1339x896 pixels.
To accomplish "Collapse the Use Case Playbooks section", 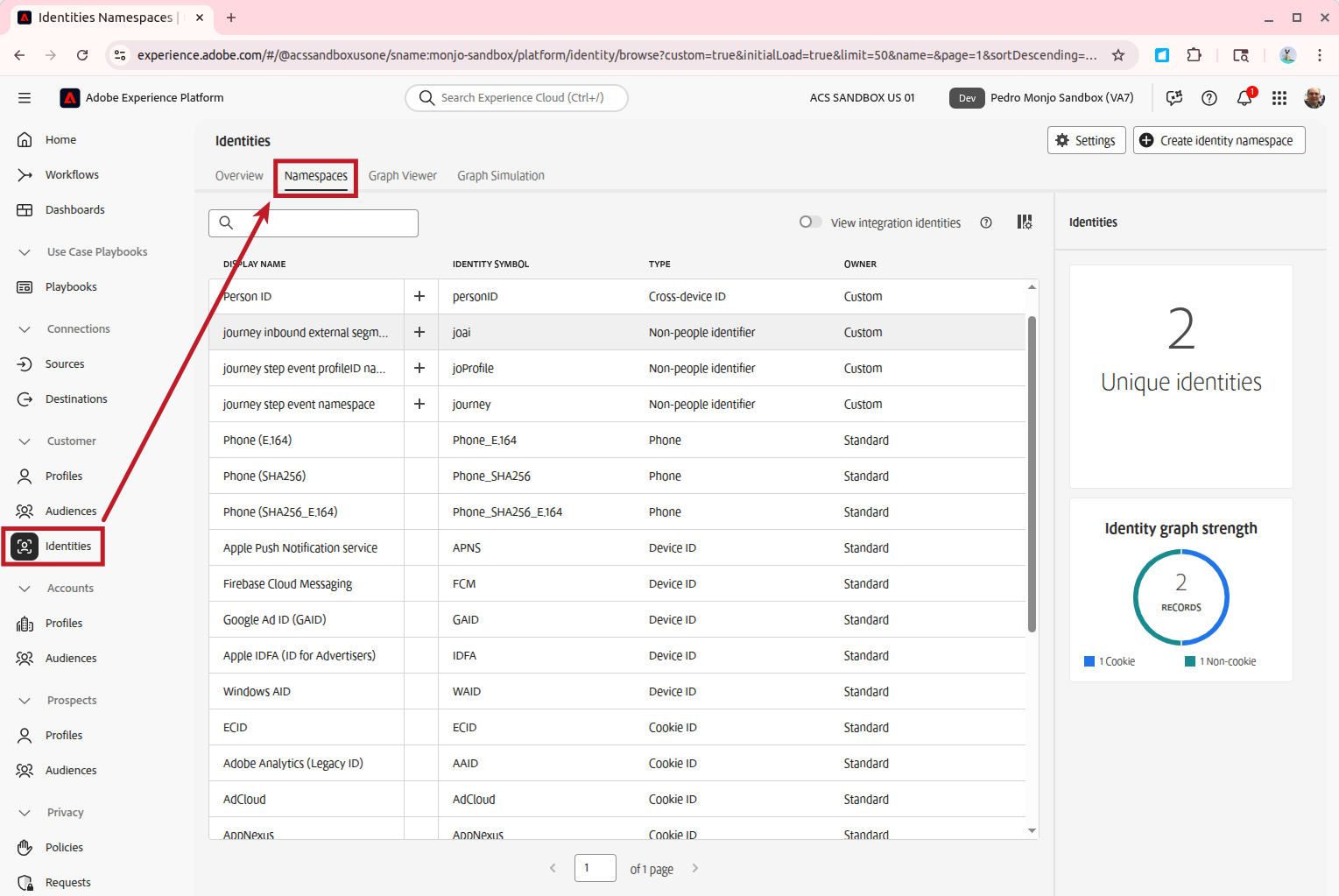I will [25, 252].
